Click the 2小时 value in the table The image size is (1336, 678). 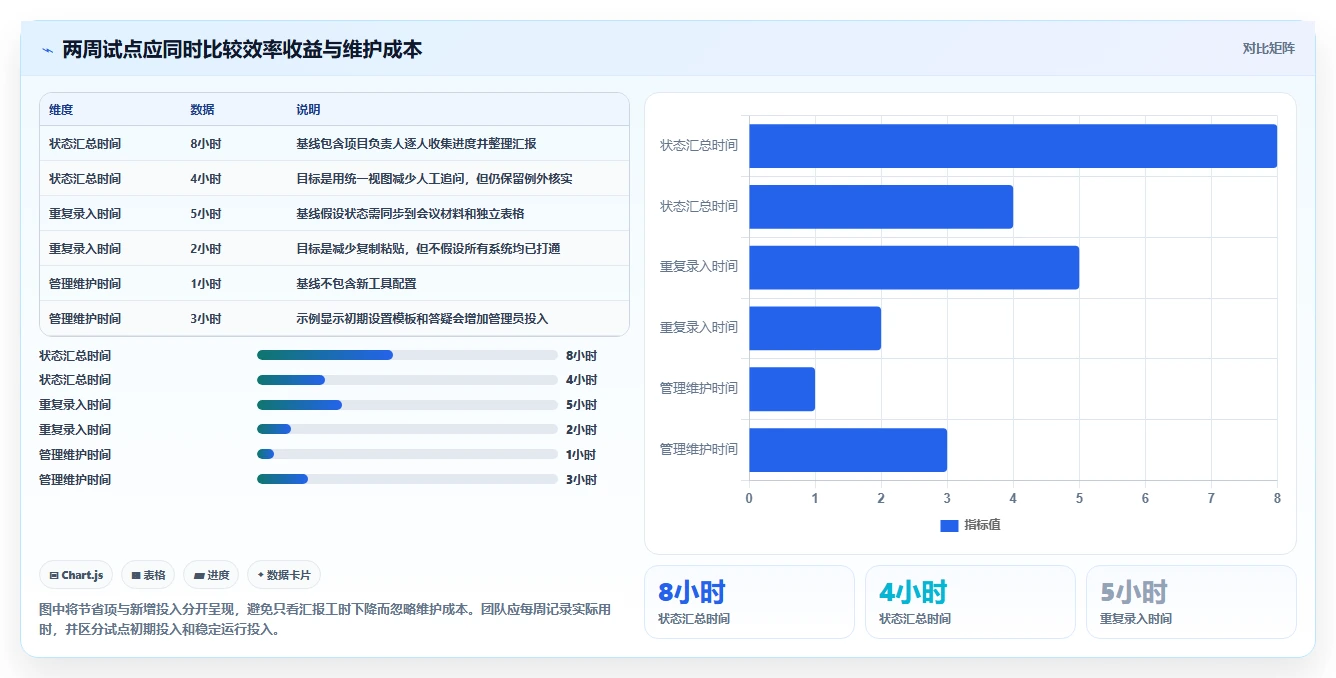[206, 249]
